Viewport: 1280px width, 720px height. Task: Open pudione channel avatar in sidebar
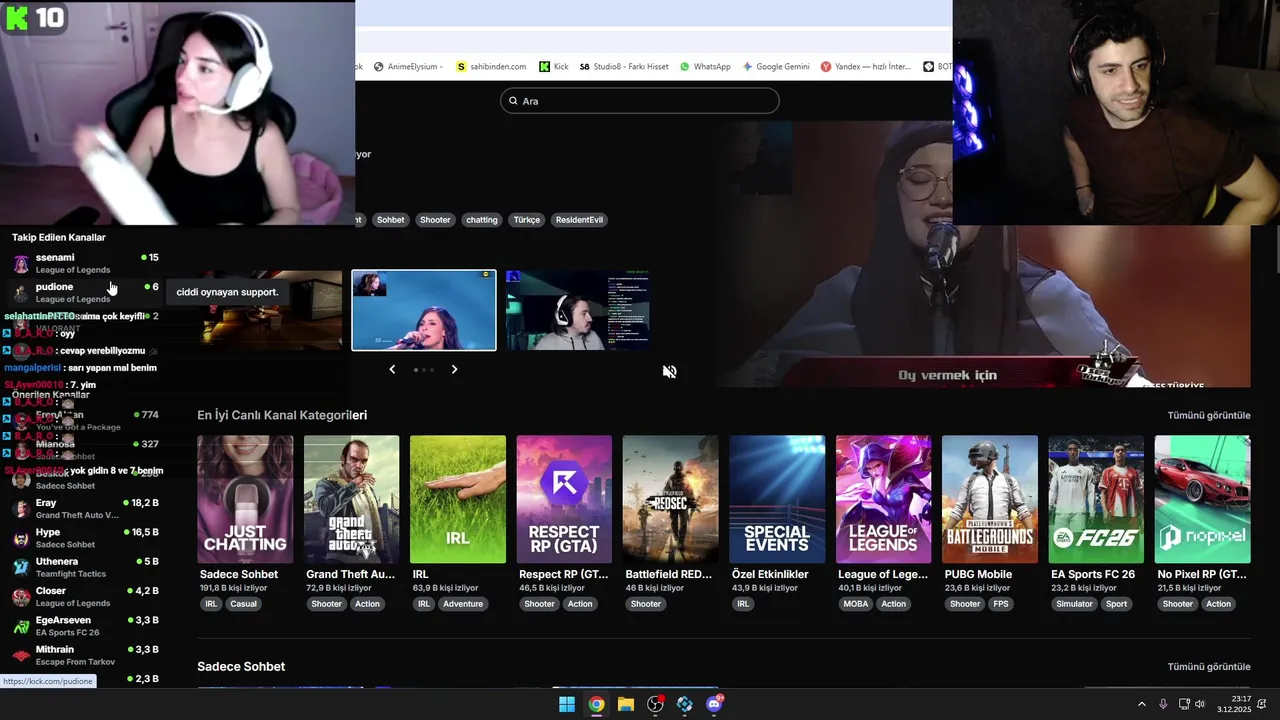[21, 293]
